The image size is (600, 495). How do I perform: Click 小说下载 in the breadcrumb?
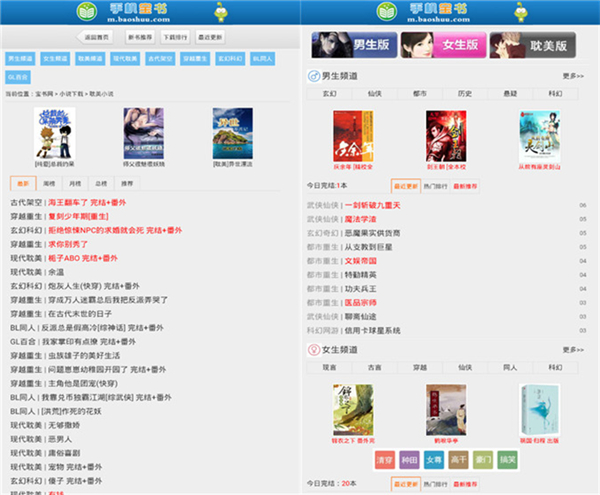tap(71, 94)
